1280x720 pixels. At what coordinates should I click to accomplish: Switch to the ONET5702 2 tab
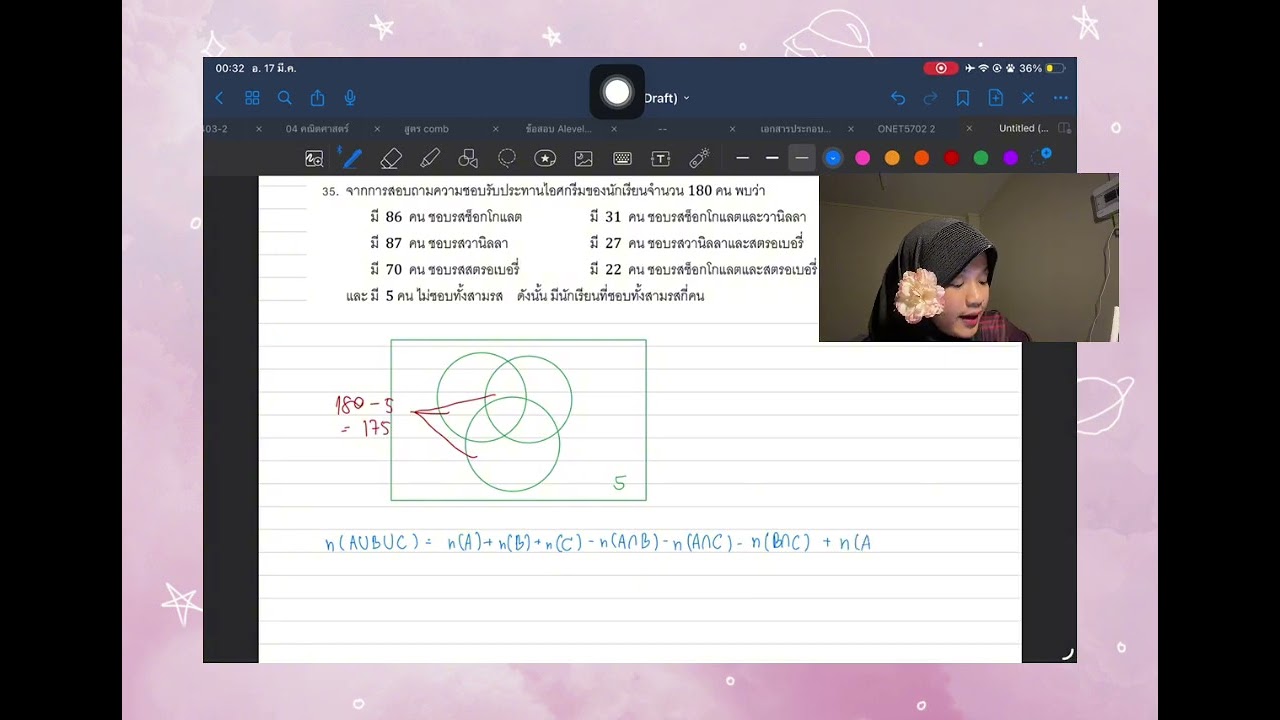(x=906, y=129)
